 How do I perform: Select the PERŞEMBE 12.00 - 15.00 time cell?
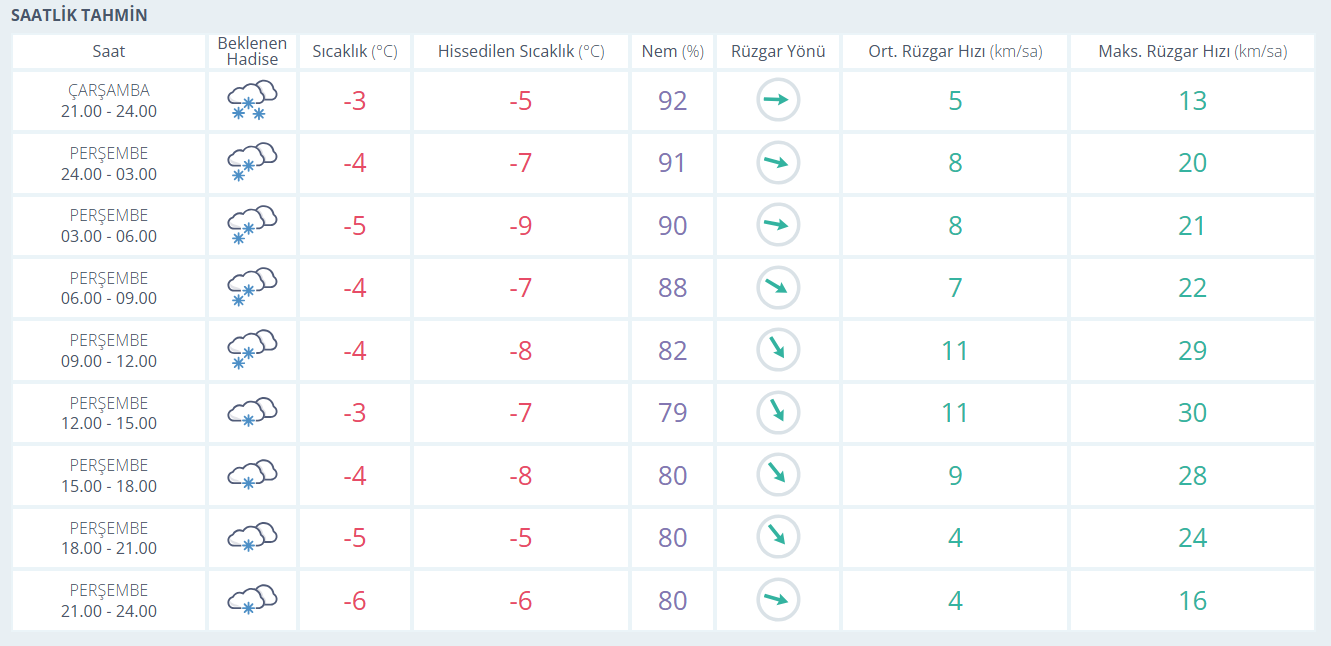point(109,413)
